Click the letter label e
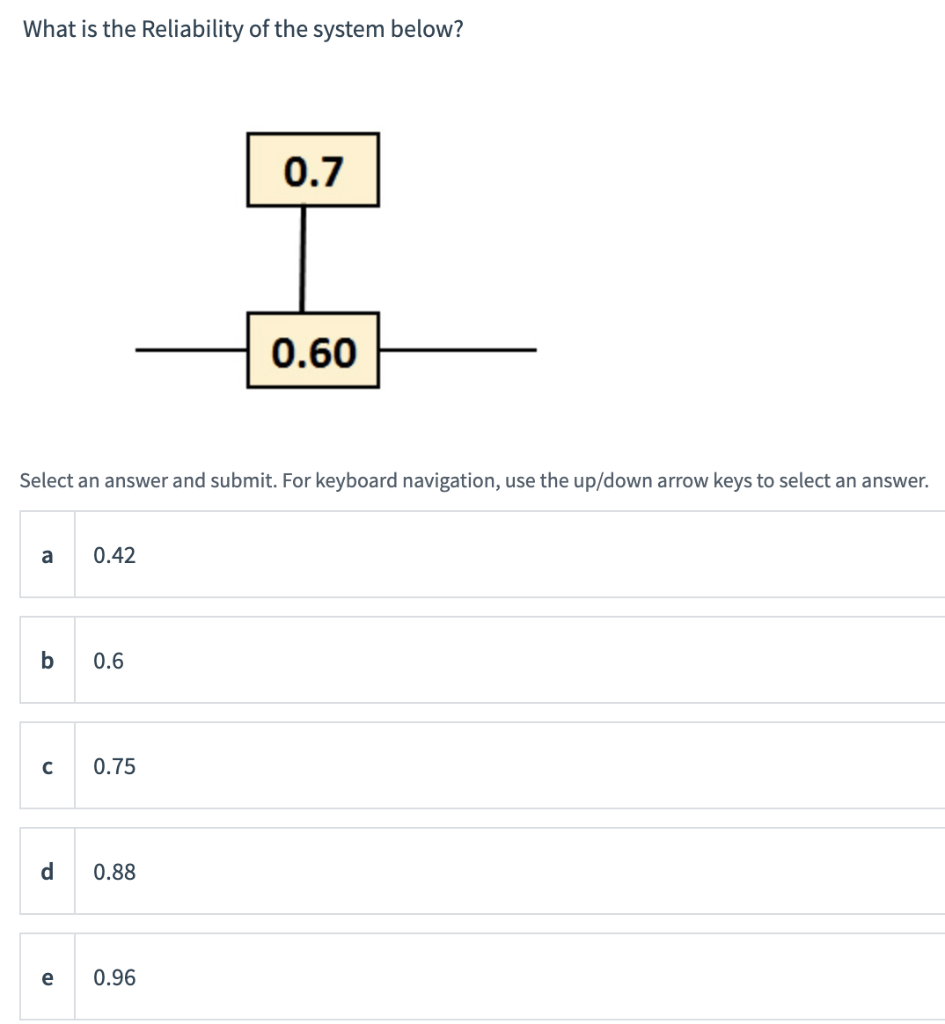This screenshot has height=1024, width=945. (45, 978)
